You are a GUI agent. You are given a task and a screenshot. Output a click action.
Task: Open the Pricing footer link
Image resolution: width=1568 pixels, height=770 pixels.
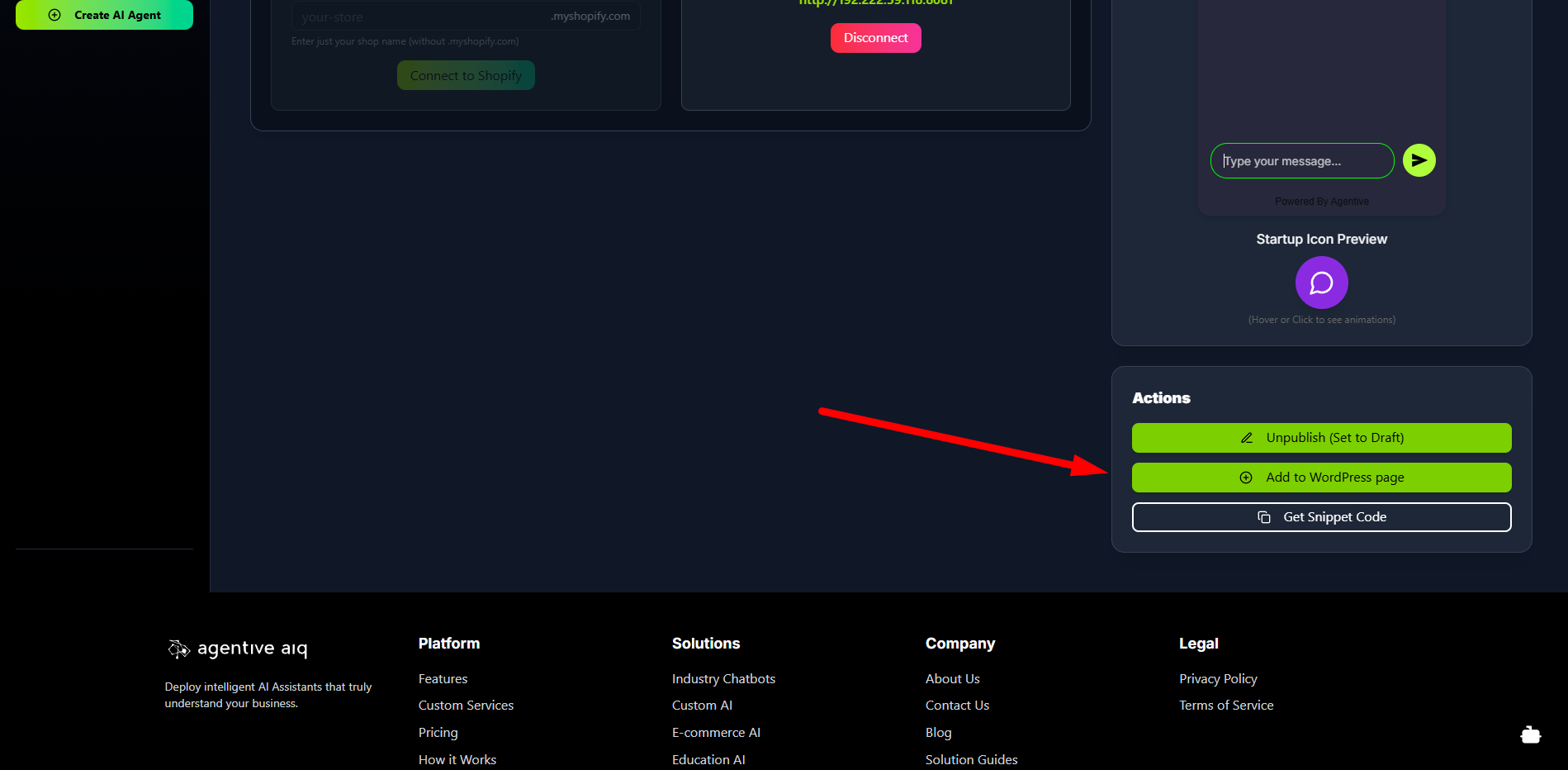coord(438,732)
